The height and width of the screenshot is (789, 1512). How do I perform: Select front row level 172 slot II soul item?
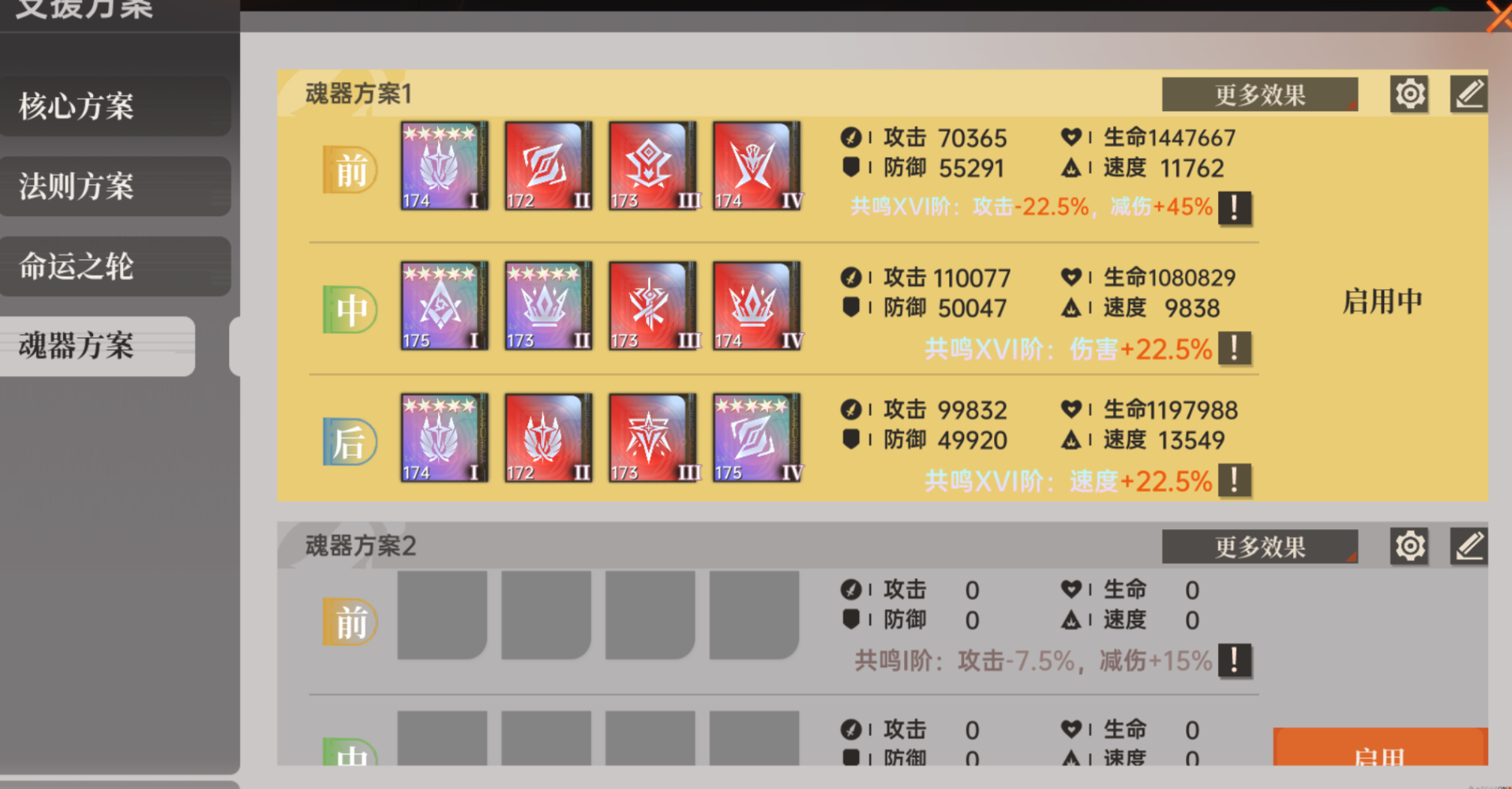pyautogui.click(x=548, y=166)
